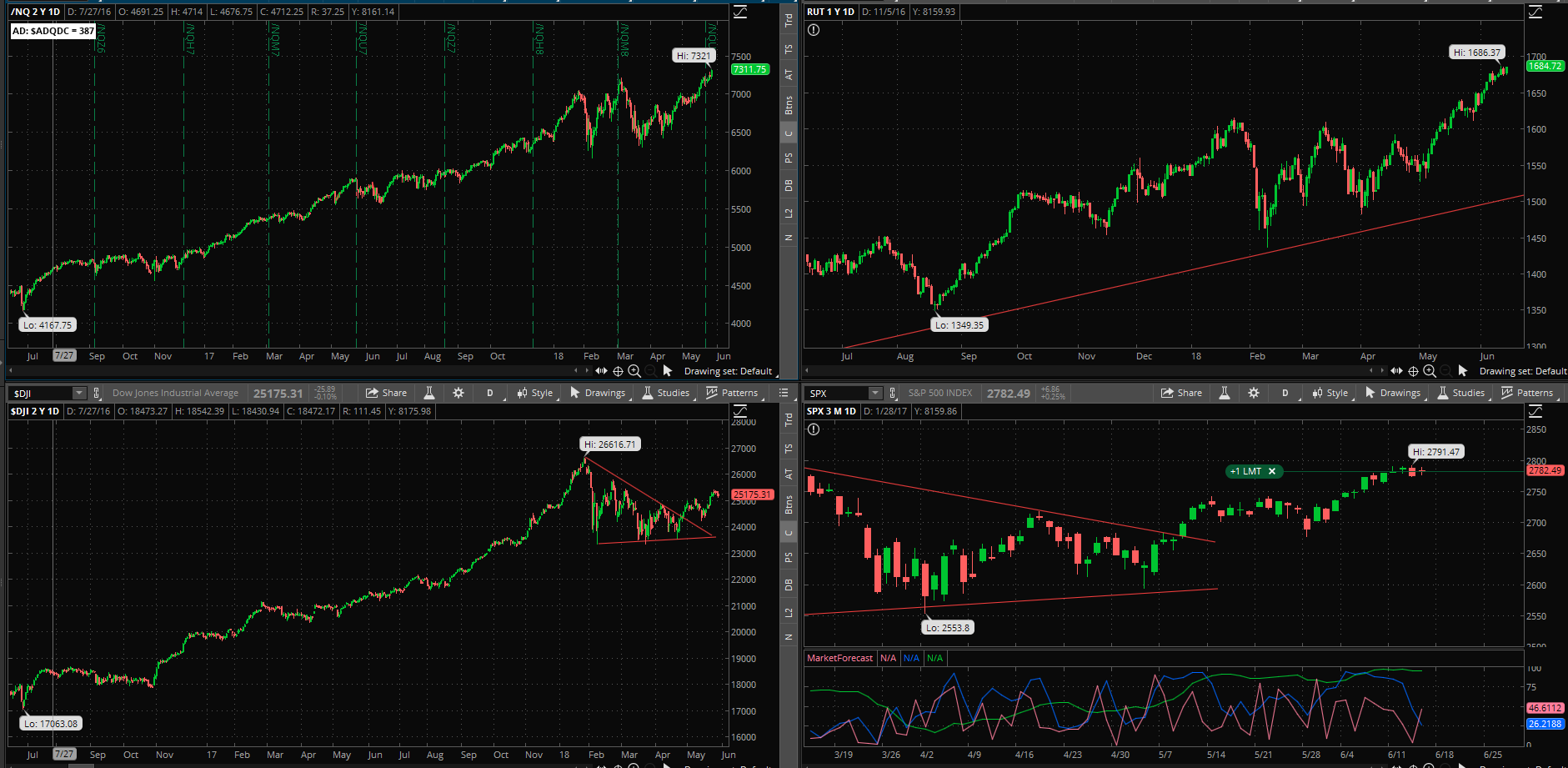1568x768 pixels.
Task: Click the price-axis scale icon on /NQ chart
Action: [x=739, y=12]
